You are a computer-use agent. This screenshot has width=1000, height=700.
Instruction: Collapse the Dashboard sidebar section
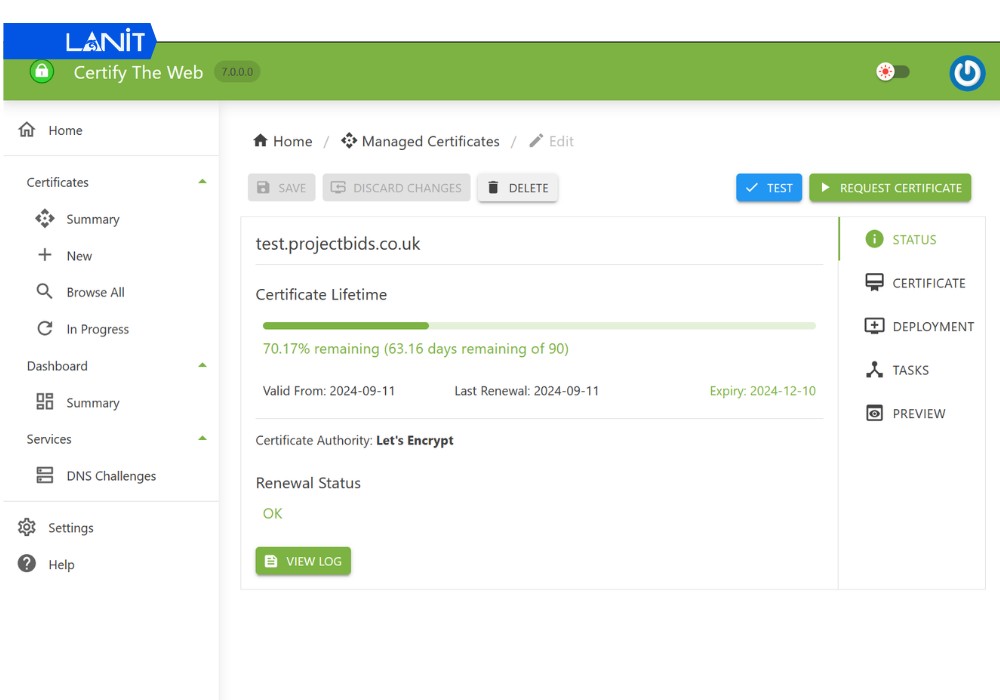[x=202, y=366]
